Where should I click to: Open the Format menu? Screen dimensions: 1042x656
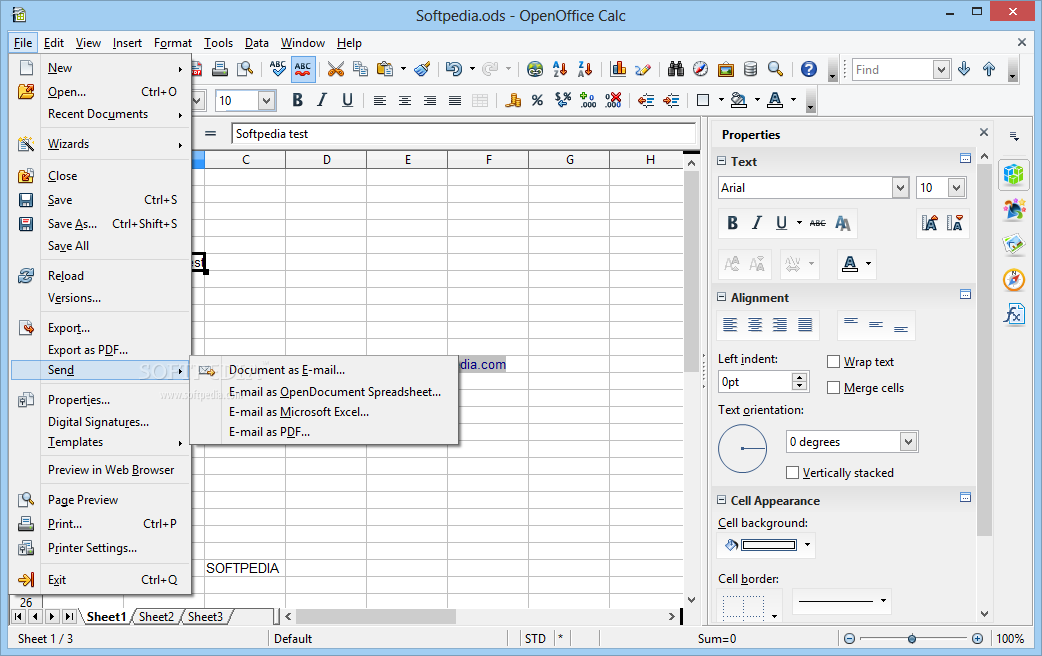point(173,43)
